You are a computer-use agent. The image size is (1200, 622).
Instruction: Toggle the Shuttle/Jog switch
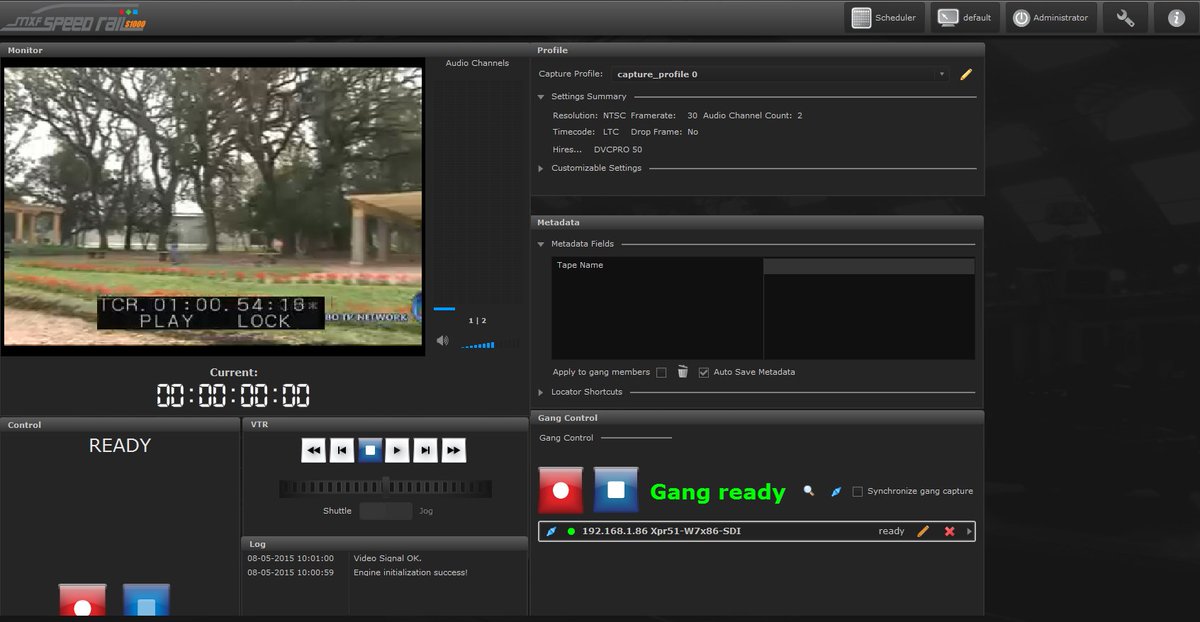point(385,511)
